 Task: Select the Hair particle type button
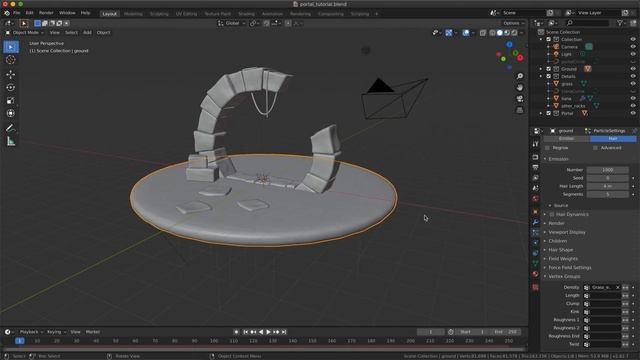613,139
